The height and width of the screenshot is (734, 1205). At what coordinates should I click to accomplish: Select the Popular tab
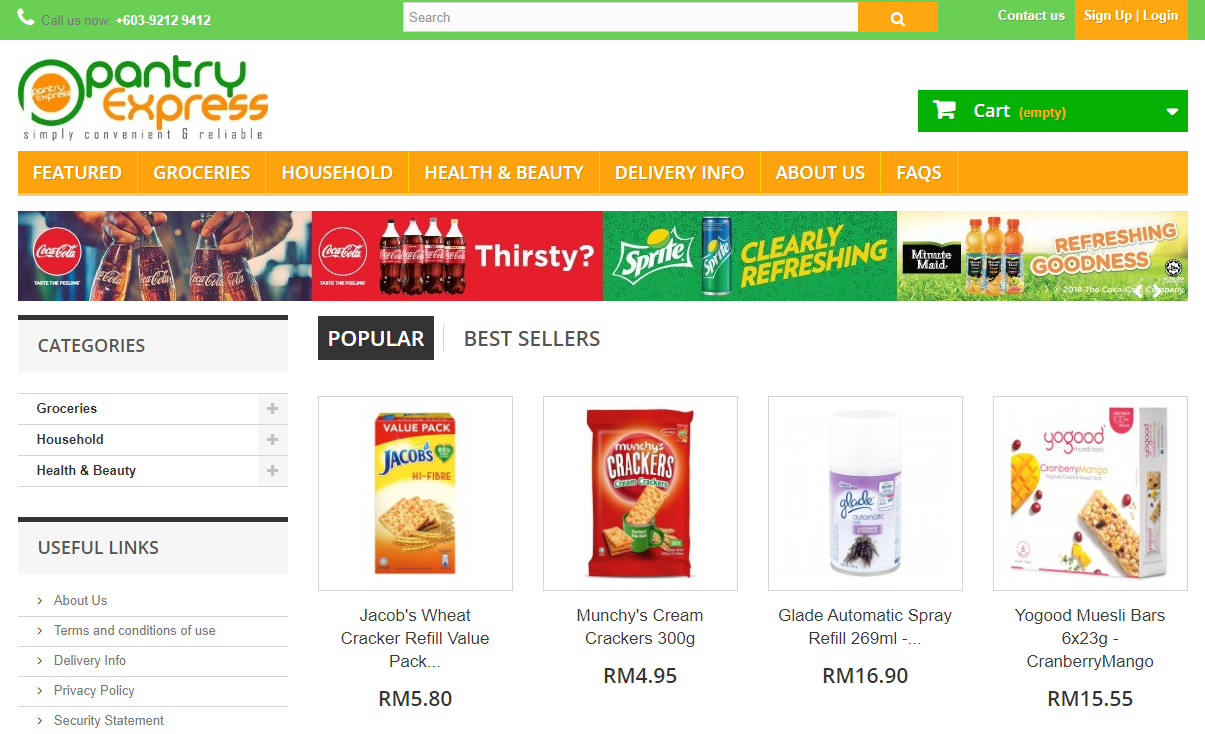point(376,338)
